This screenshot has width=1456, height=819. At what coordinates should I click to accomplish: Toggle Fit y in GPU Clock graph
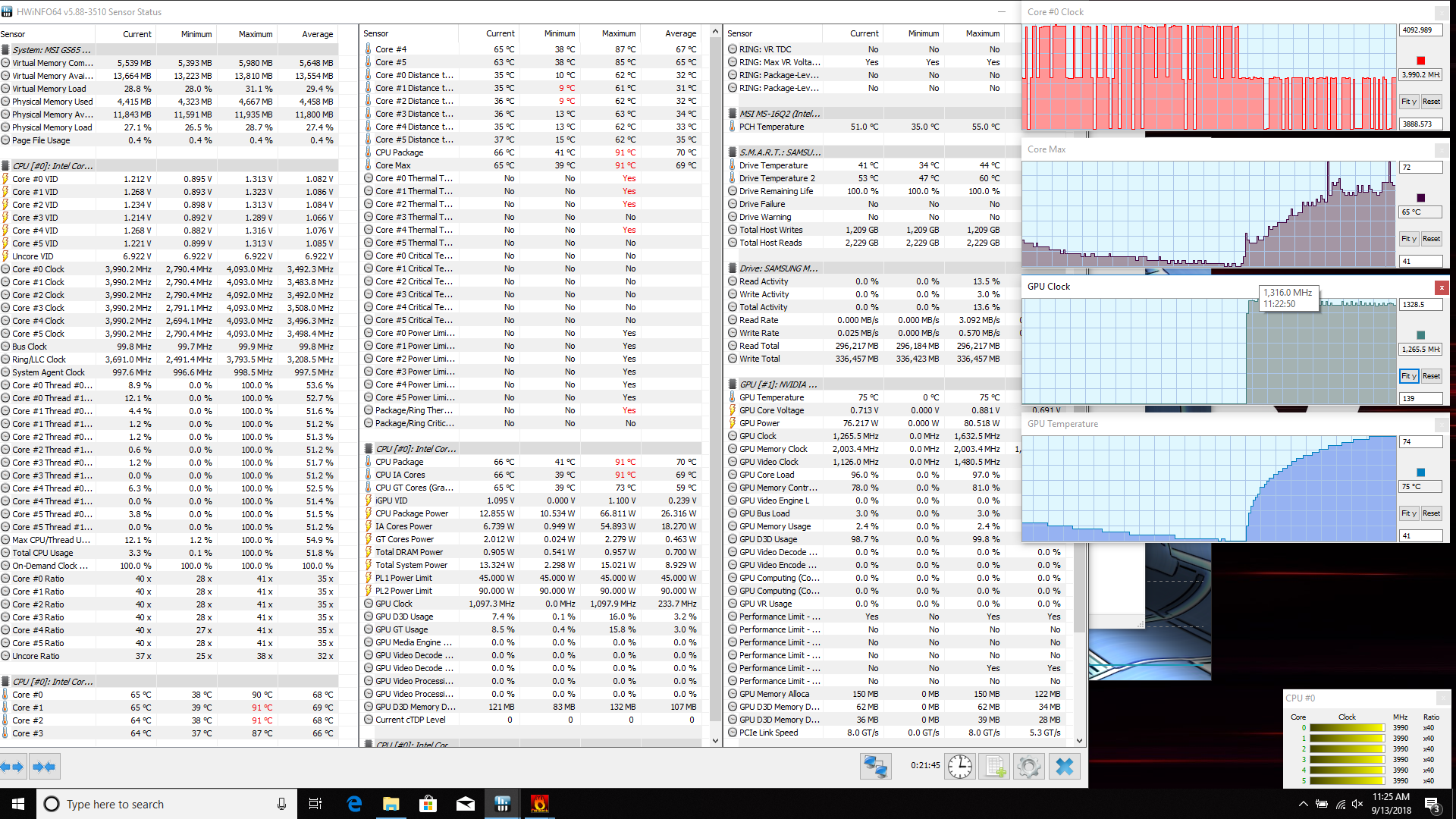click(1408, 376)
